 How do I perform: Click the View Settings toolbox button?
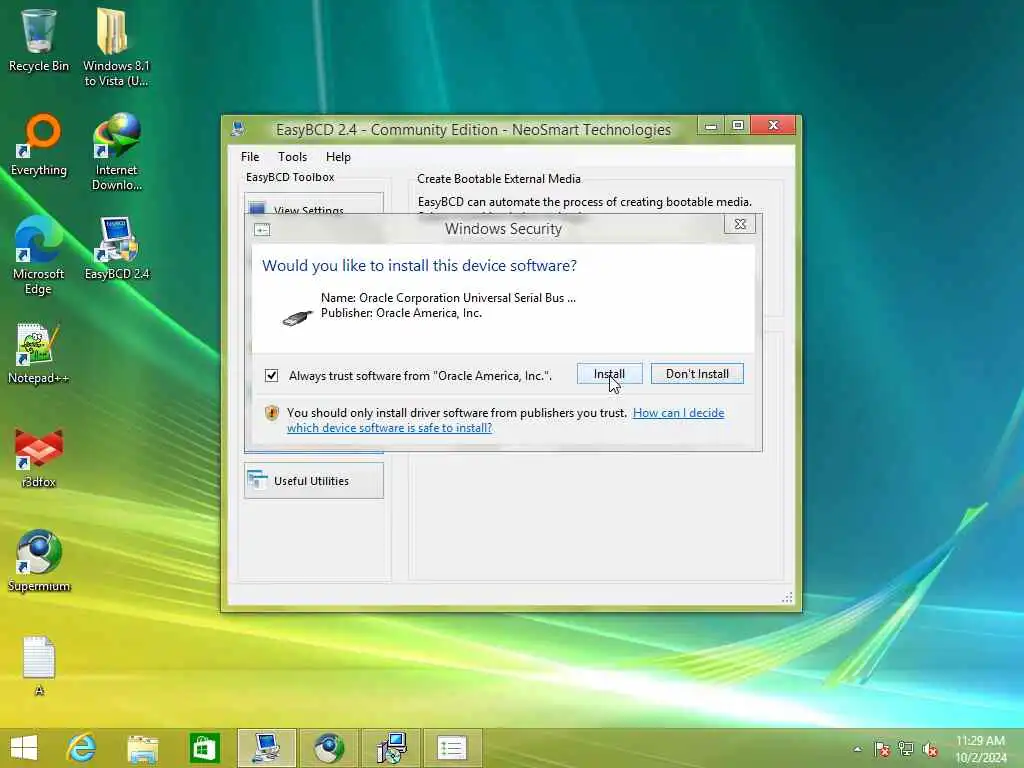(313, 205)
